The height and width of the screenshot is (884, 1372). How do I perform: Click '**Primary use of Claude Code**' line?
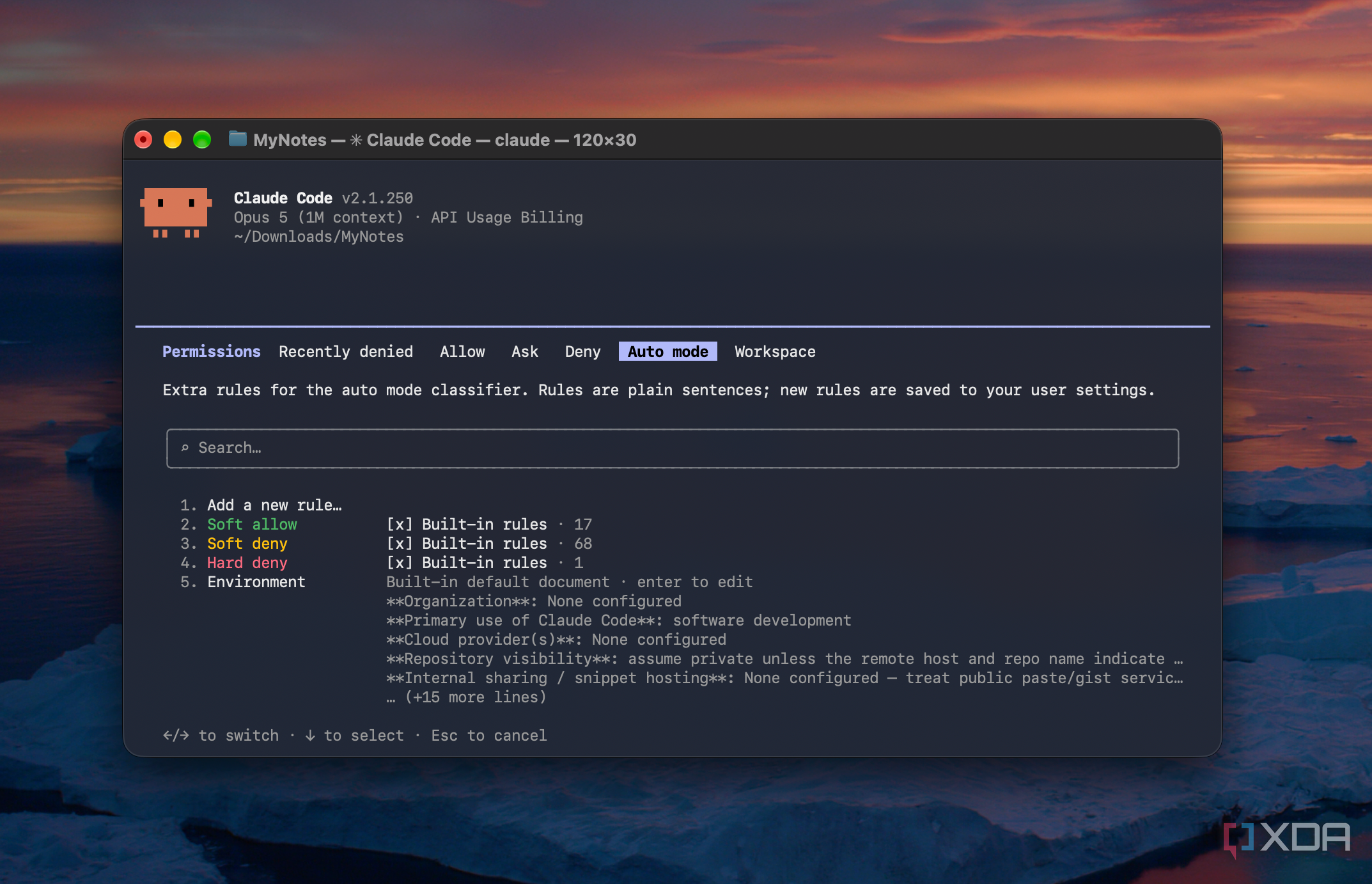(x=619, y=620)
